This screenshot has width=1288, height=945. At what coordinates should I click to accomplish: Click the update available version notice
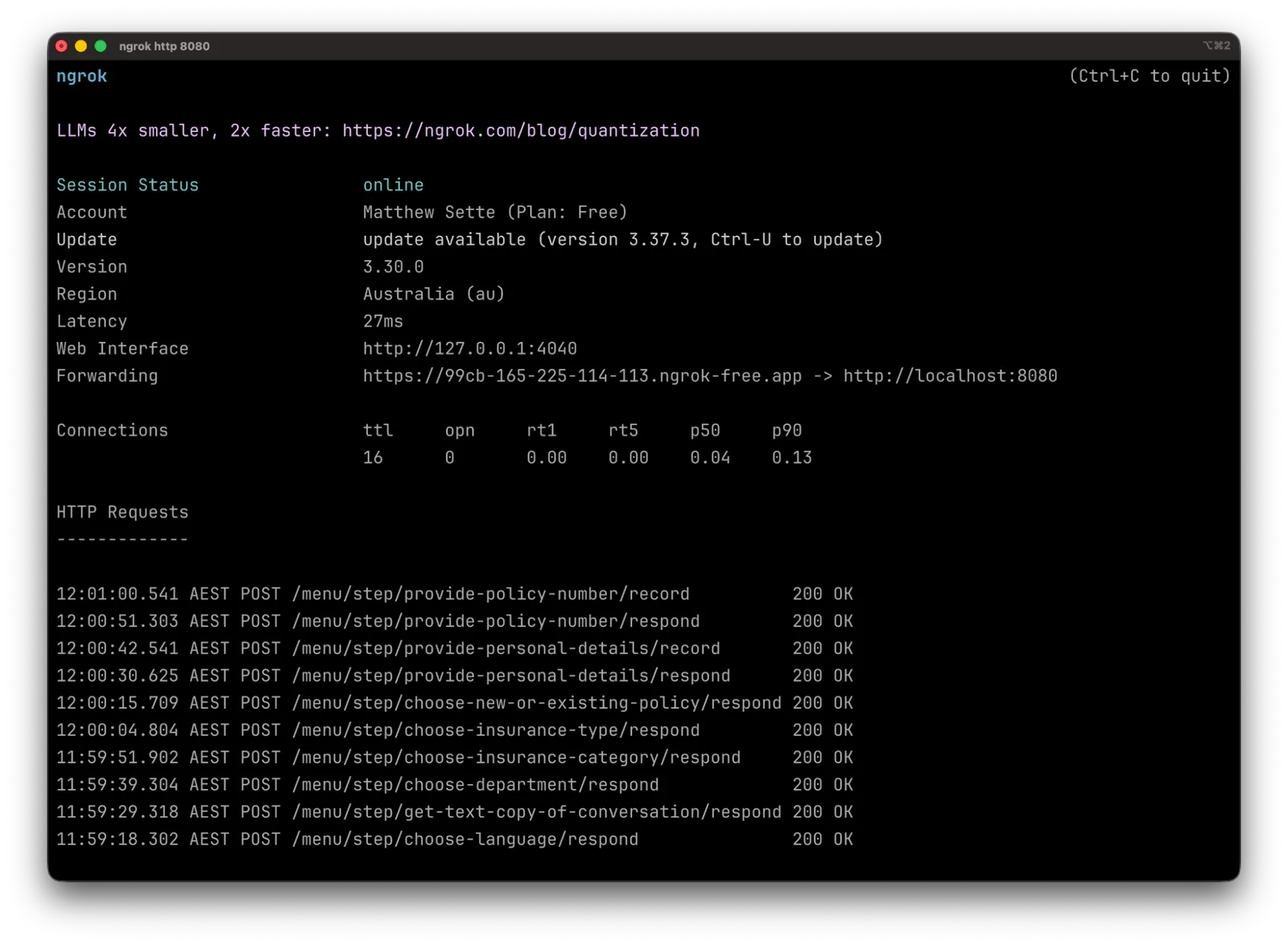point(622,239)
